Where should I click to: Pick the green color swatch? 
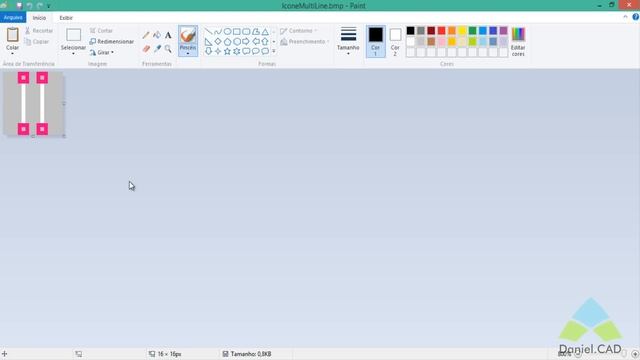click(472, 31)
